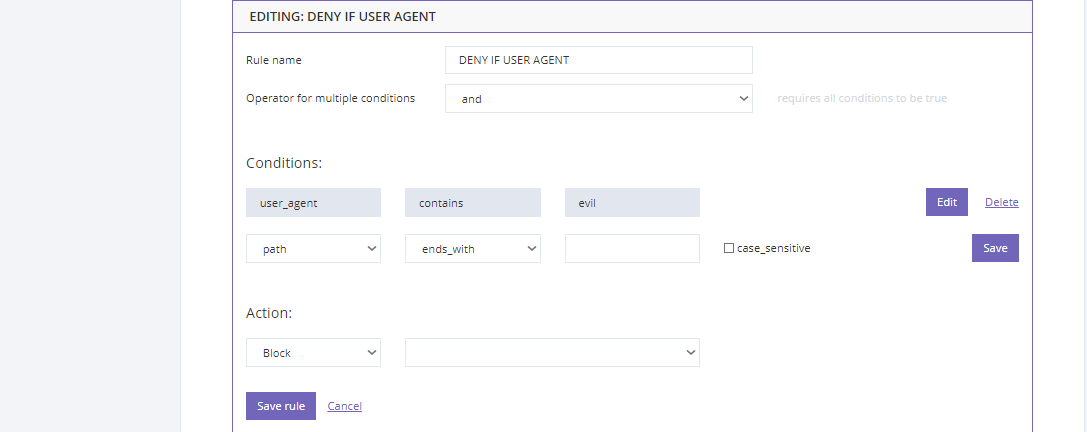Delete the user_agent contains evil condition
This screenshot has width=1087, height=432.
[1002, 202]
